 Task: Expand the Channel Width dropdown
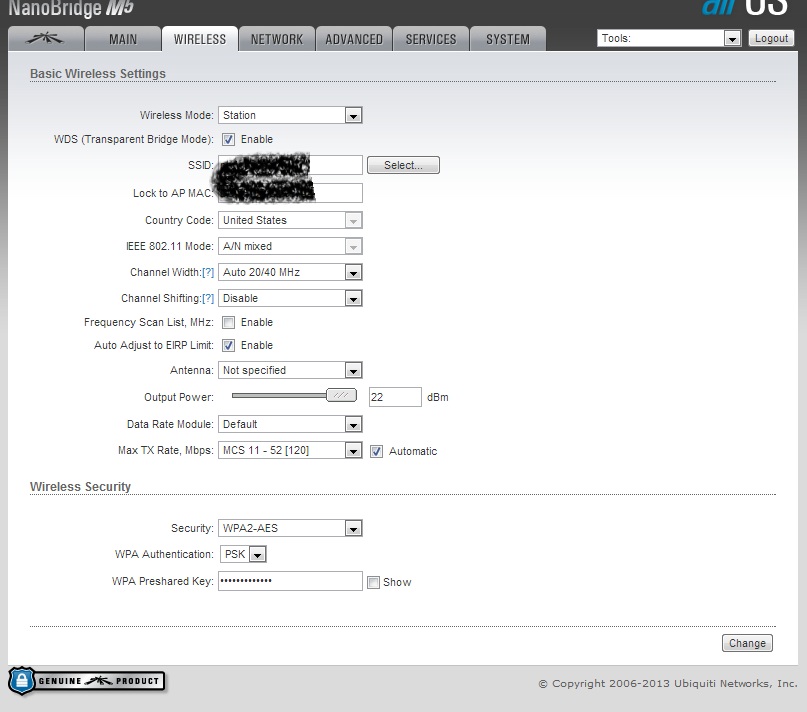click(x=290, y=272)
